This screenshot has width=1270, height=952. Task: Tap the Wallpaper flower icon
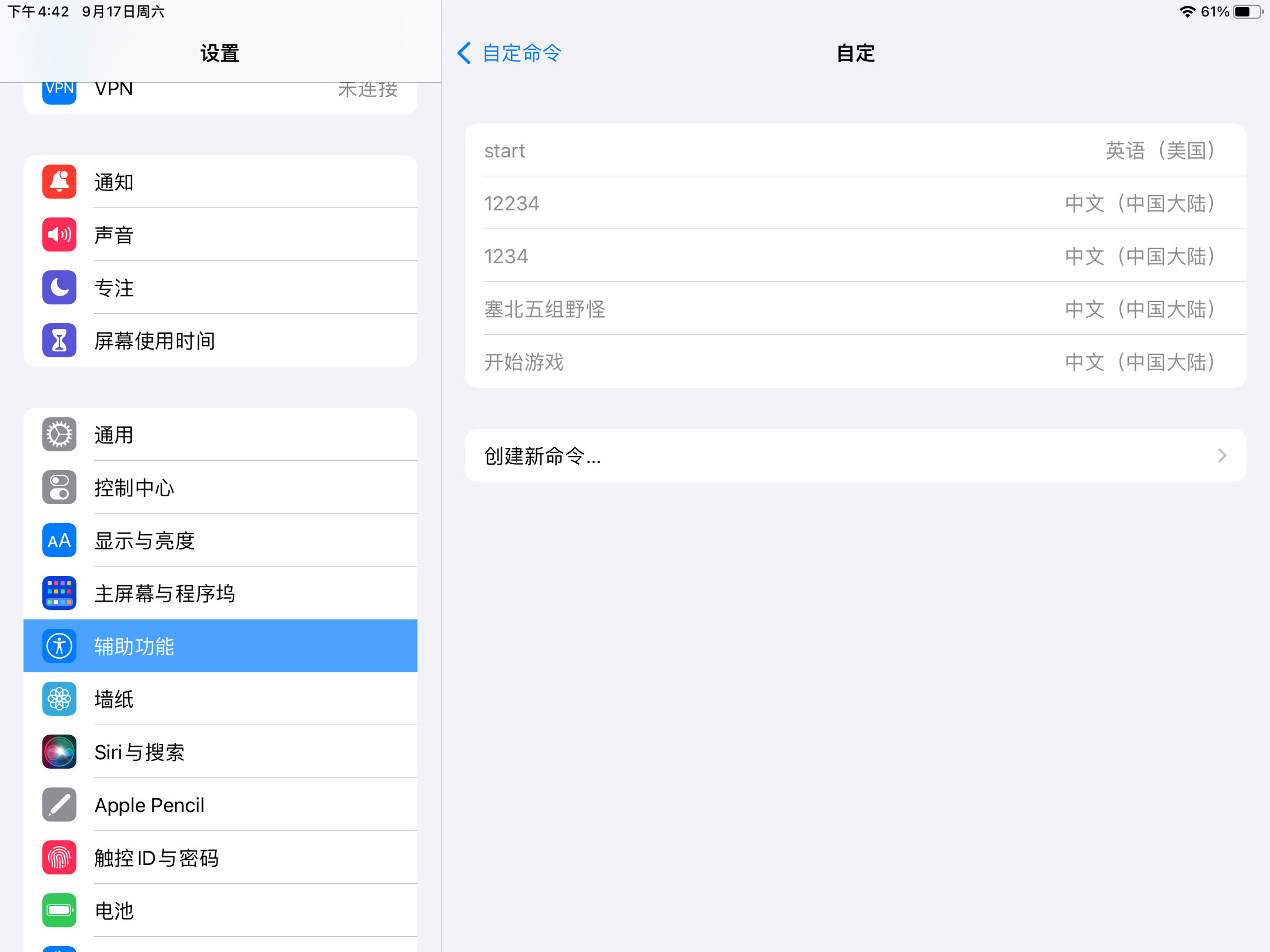(x=59, y=699)
